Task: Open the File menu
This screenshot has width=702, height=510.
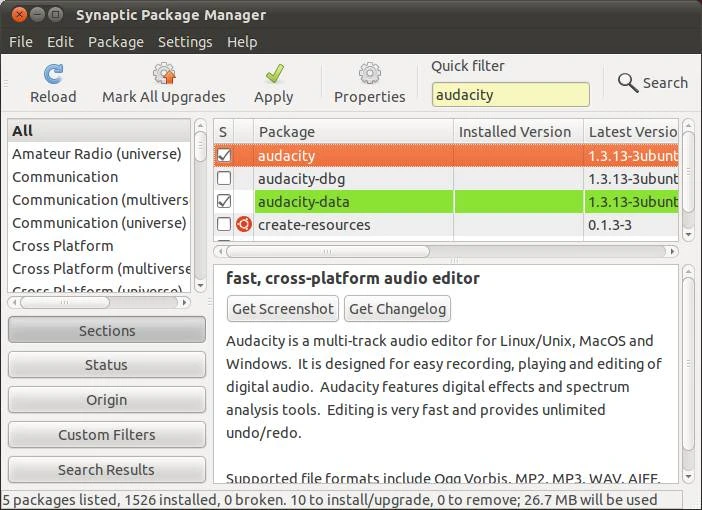Action: pos(21,42)
